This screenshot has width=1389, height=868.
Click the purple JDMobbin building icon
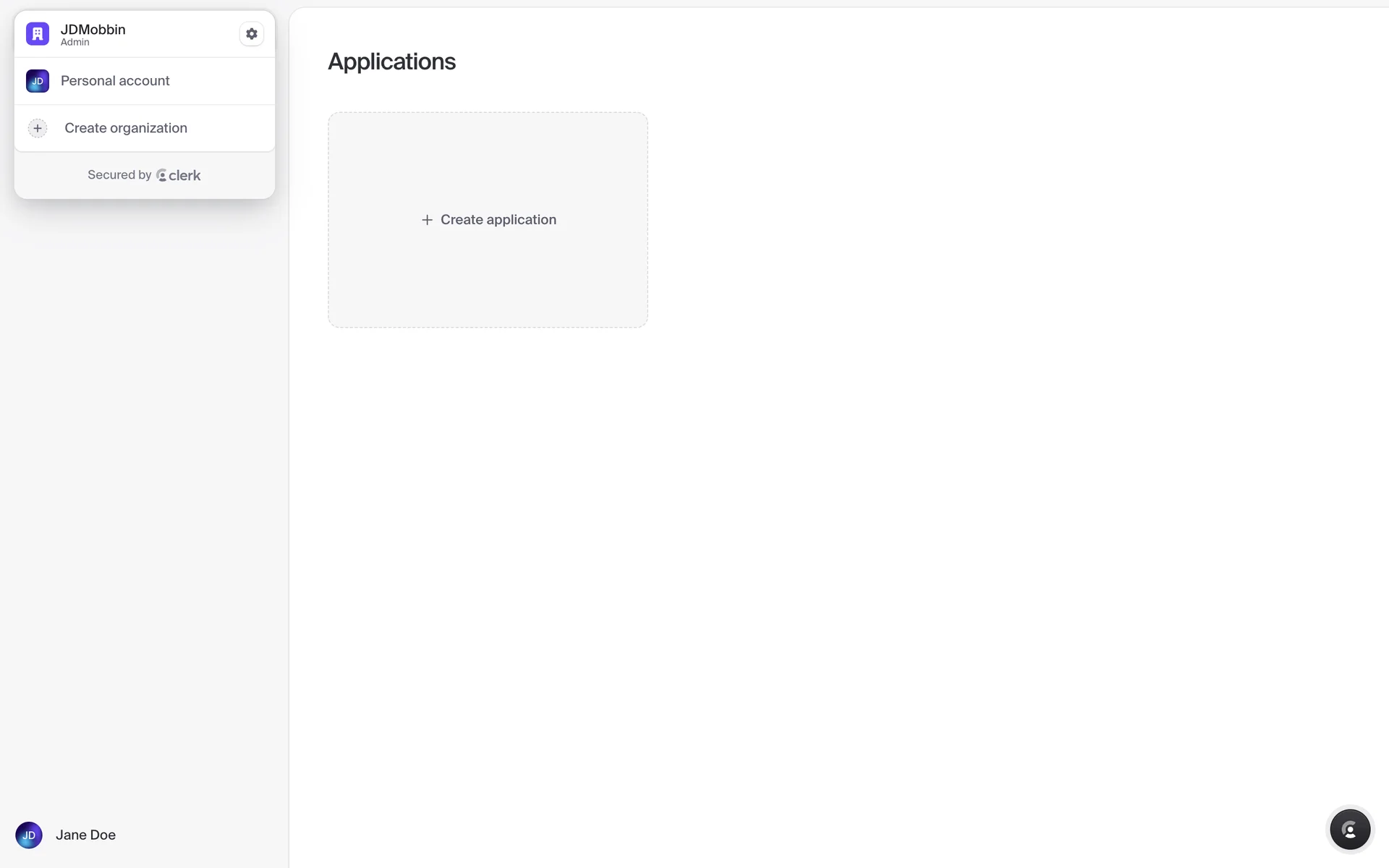tap(38, 34)
